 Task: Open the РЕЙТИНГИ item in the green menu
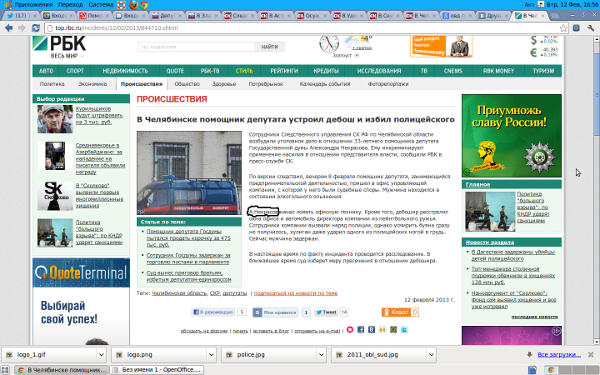(x=284, y=71)
